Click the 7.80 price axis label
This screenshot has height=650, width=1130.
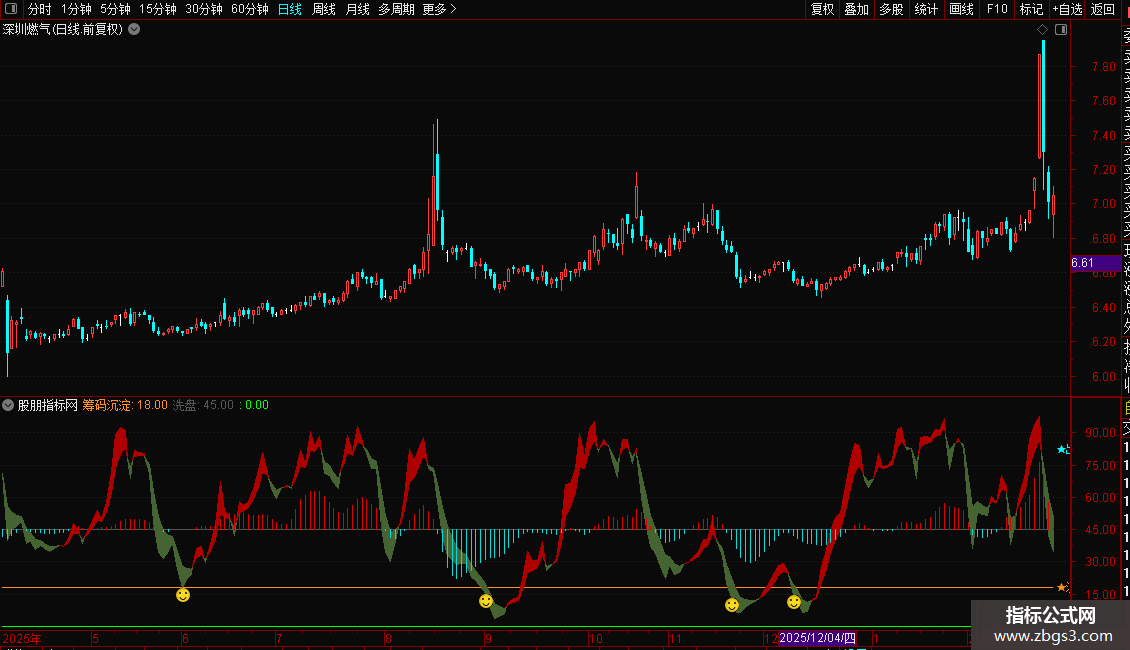[1103, 66]
